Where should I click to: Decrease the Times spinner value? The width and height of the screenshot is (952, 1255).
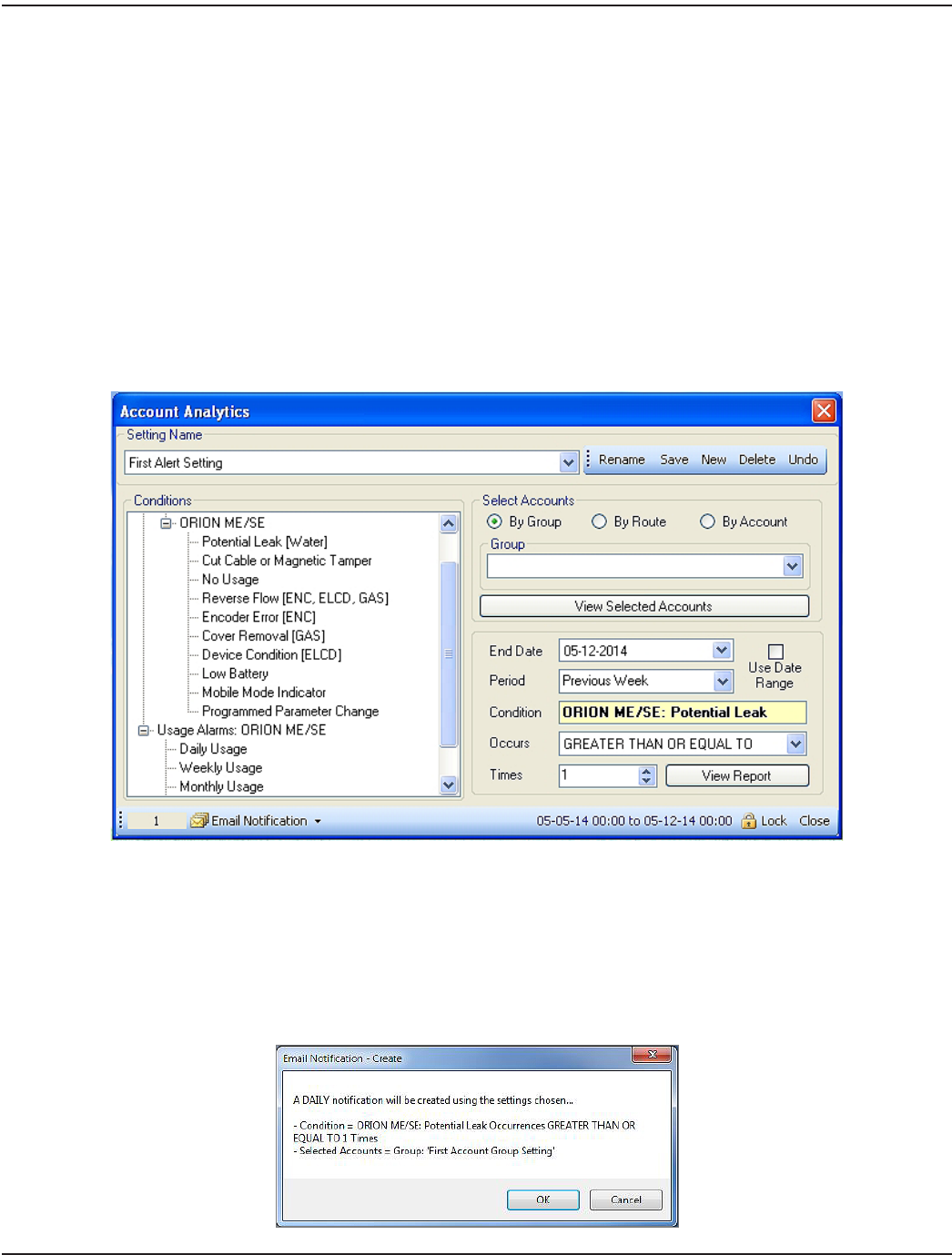point(647,781)
